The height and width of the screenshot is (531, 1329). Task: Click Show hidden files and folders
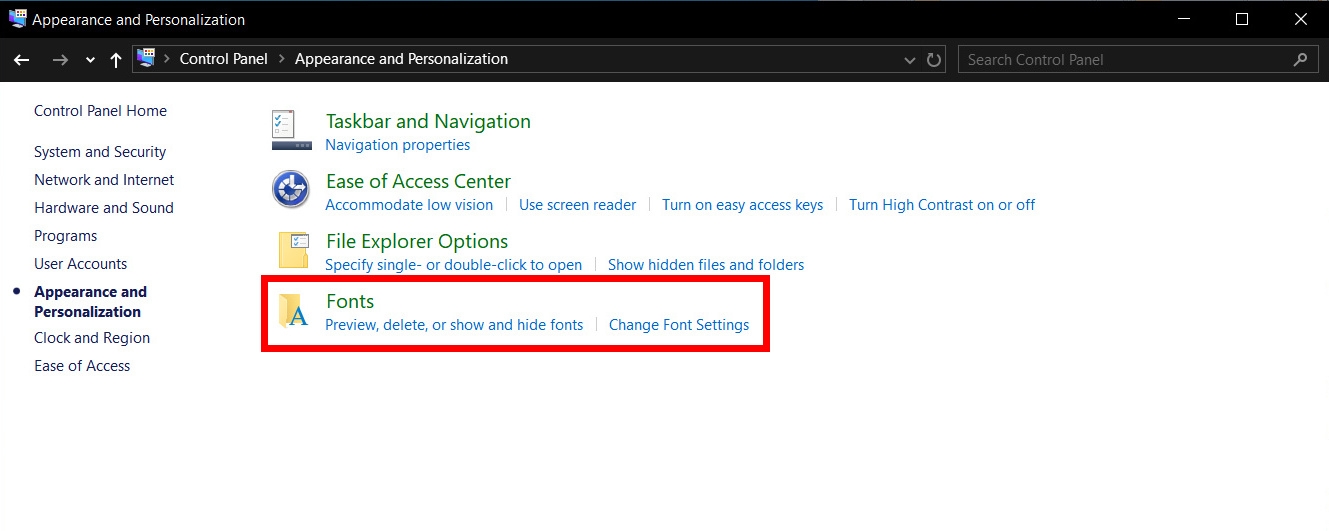(706, 265)
